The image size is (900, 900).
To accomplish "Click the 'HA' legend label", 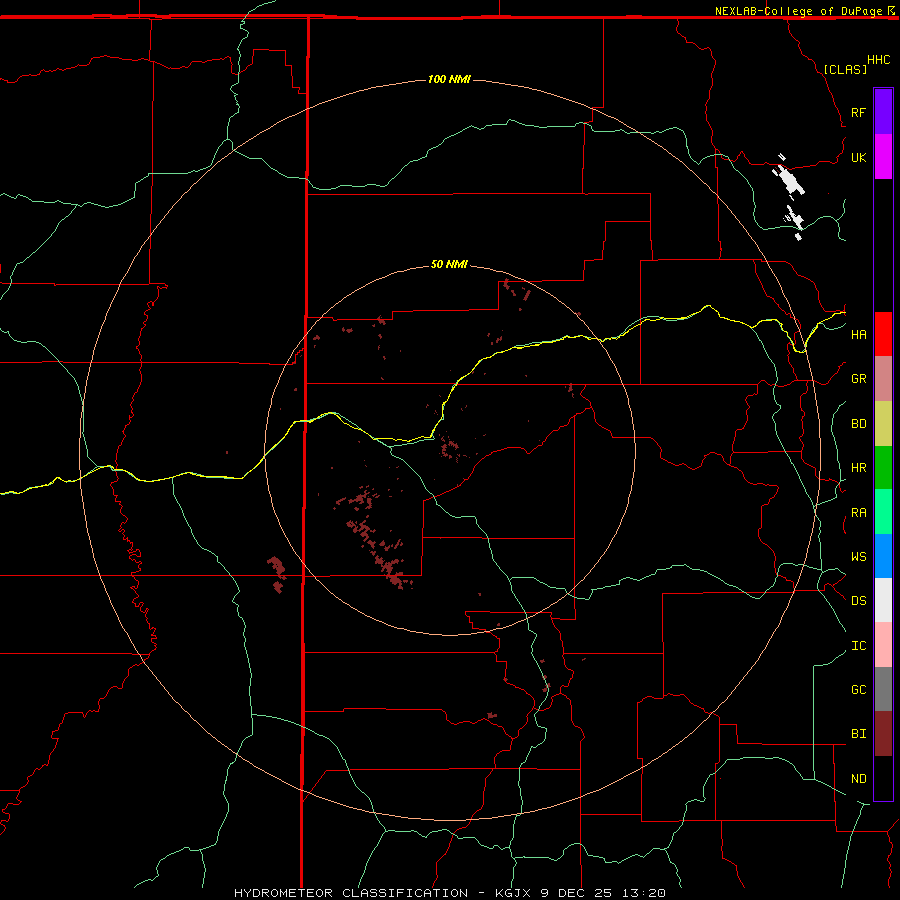I will (858, 334).
